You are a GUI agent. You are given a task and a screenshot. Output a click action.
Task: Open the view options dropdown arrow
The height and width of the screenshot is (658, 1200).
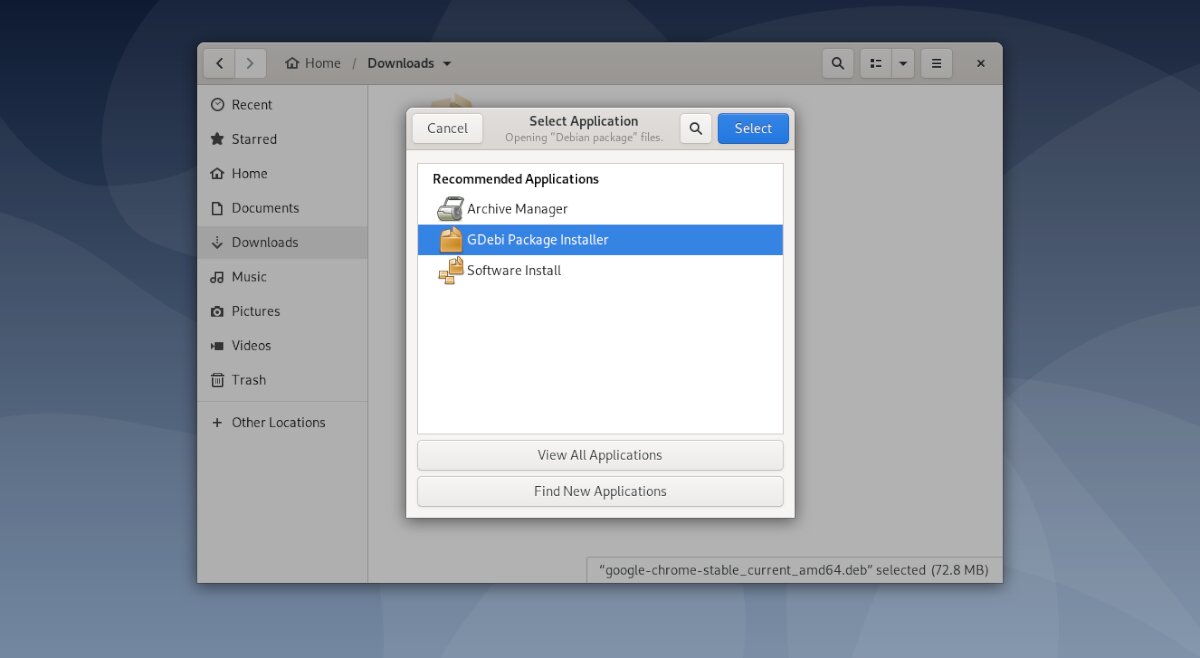[903, 63]
